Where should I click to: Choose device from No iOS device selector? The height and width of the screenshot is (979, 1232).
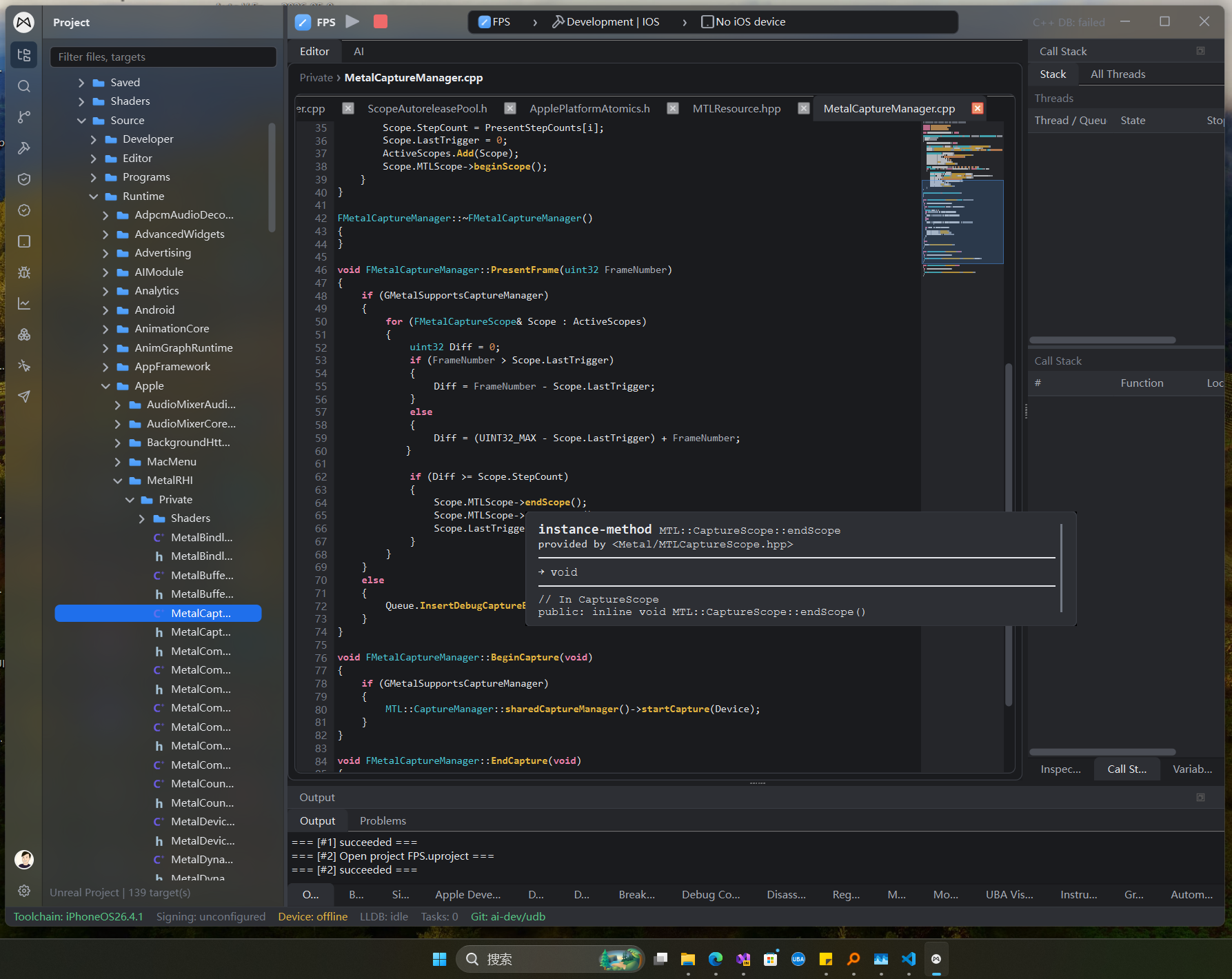(x=743, y=22)
